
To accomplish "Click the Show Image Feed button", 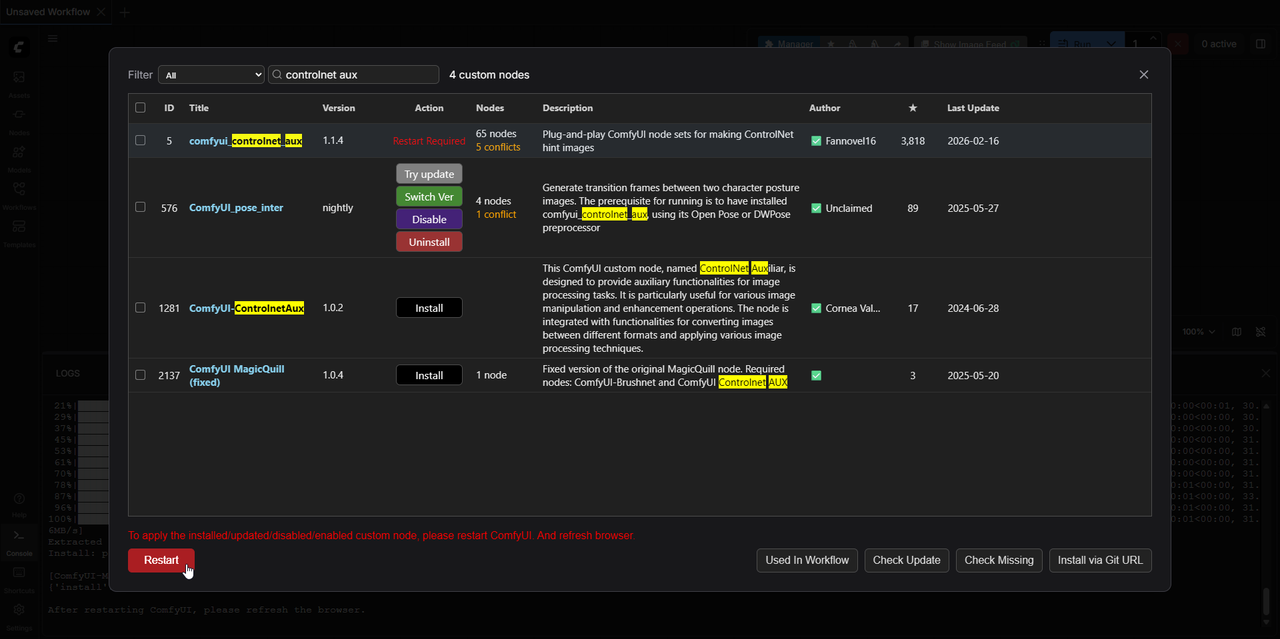I will [x=971, y=44].
